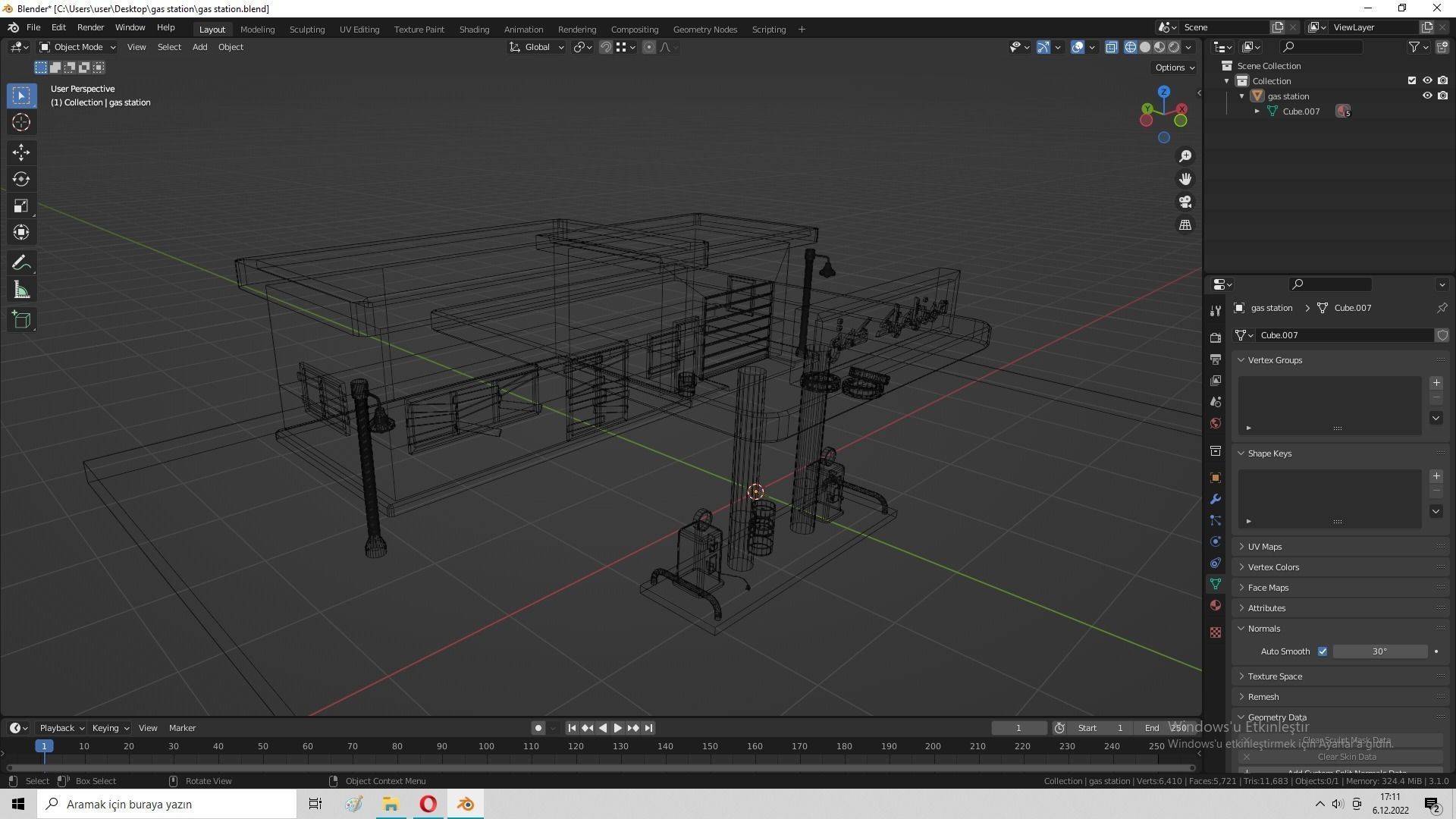Uncheck the Auto Smooth checkbox

click(x=1323, y=651)
